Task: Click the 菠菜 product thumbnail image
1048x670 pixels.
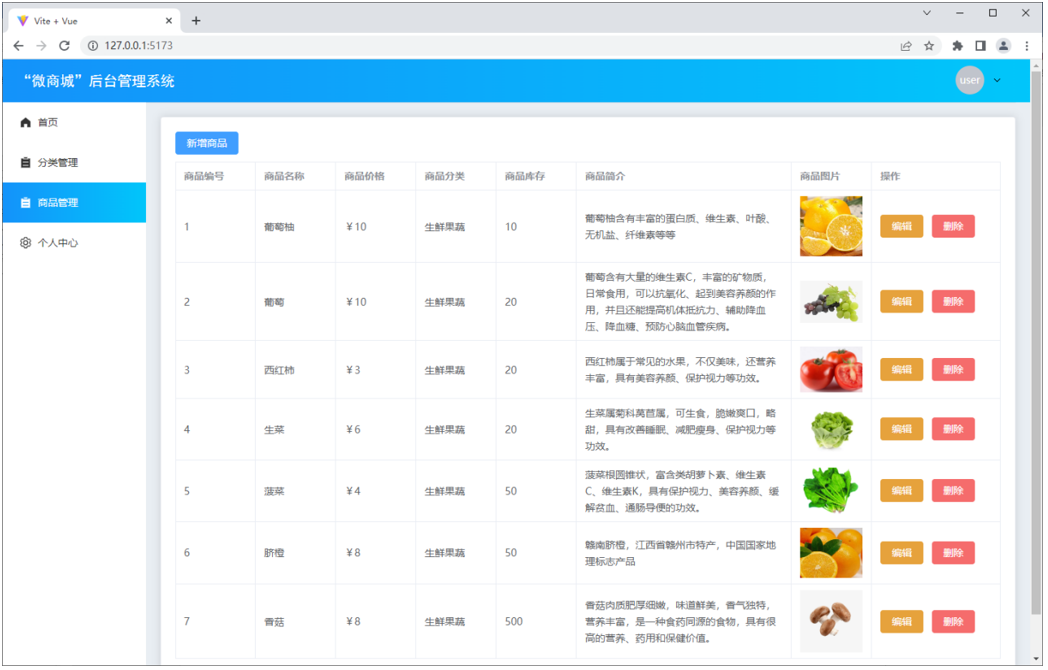Action: [x=830, y=491]
